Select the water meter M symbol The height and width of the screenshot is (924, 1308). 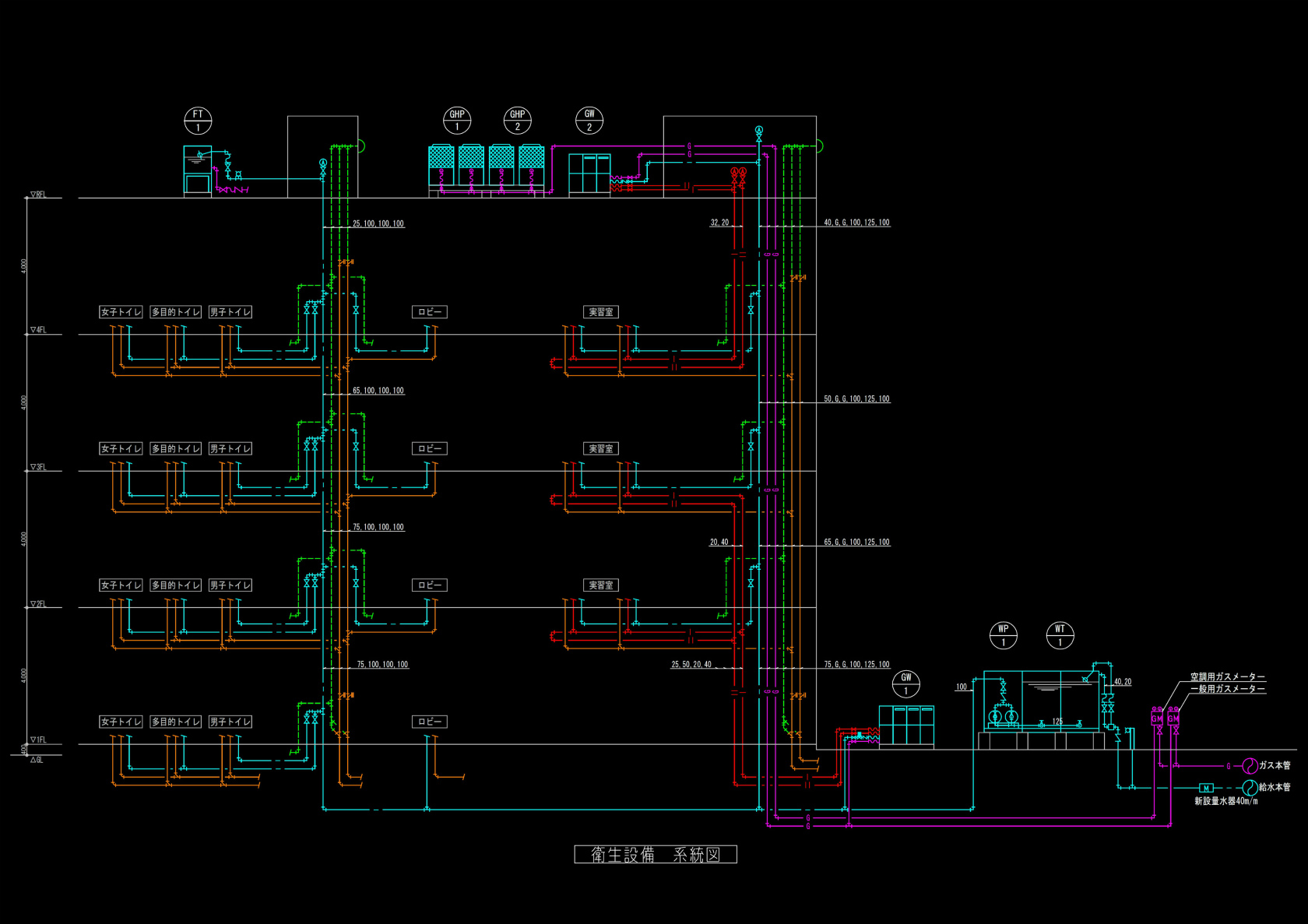(x=1206, y=789)
